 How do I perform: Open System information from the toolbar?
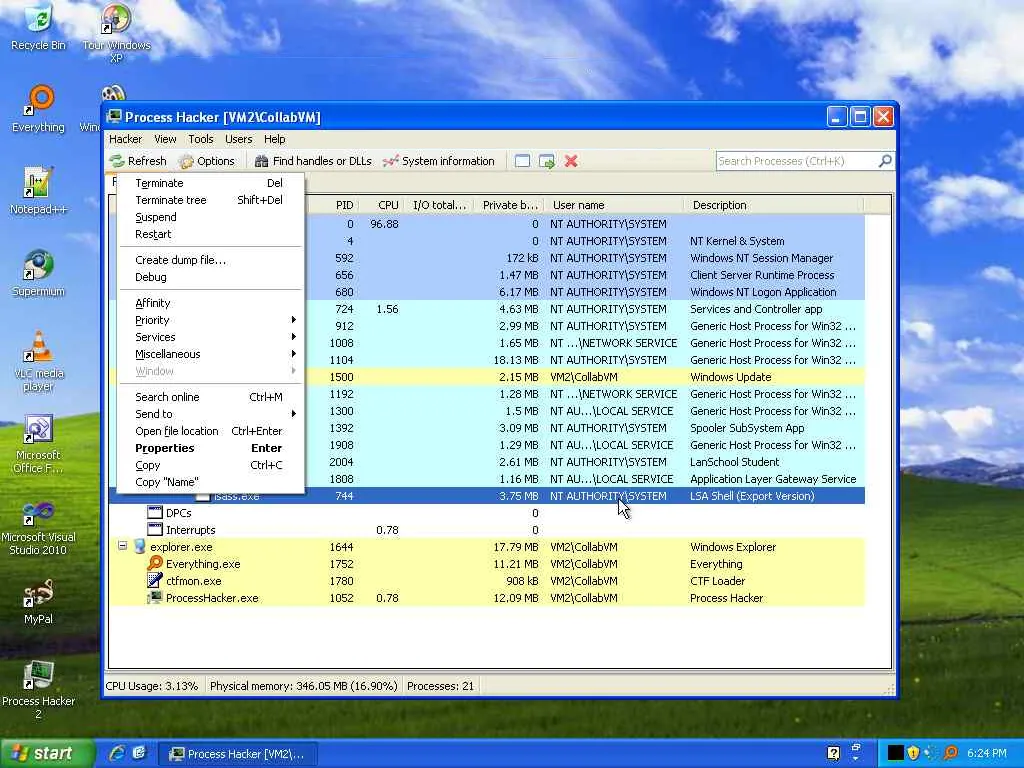coord(439,161)
